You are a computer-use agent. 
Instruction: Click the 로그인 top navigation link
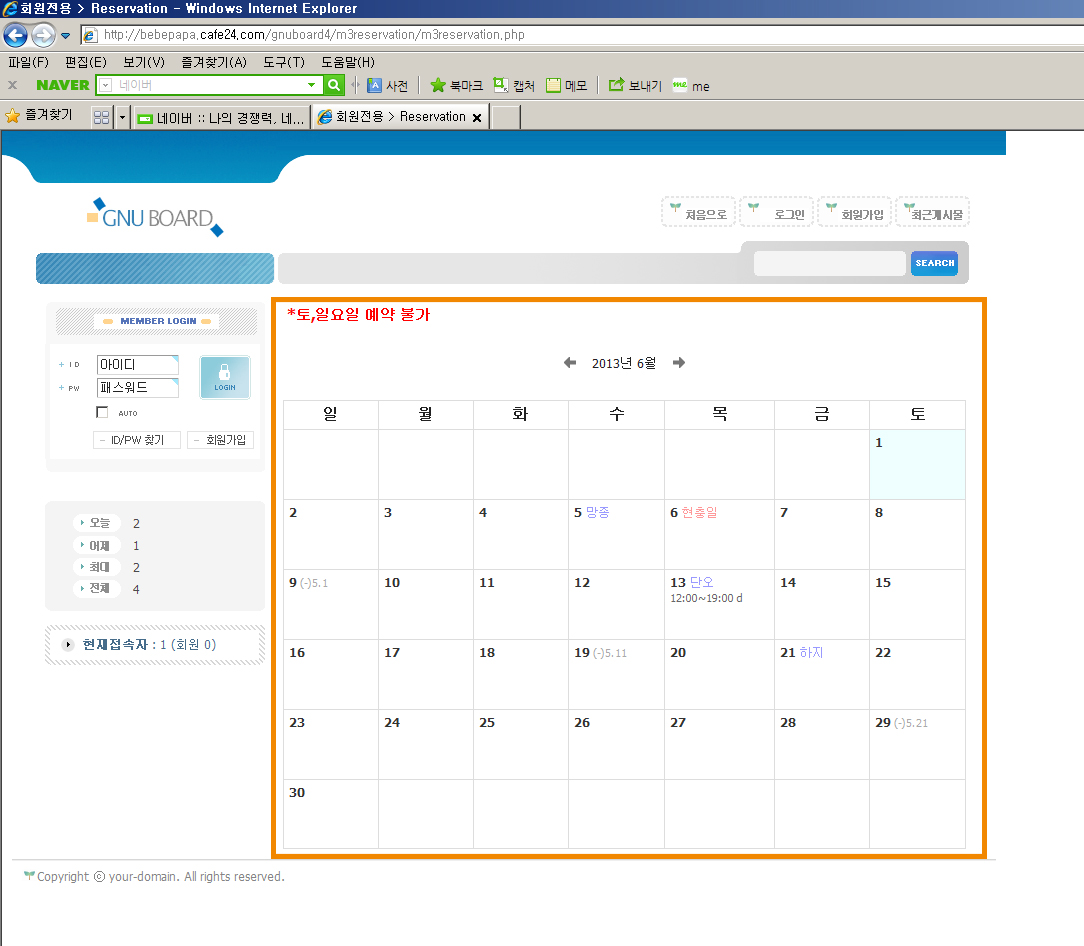coord(776,212)
